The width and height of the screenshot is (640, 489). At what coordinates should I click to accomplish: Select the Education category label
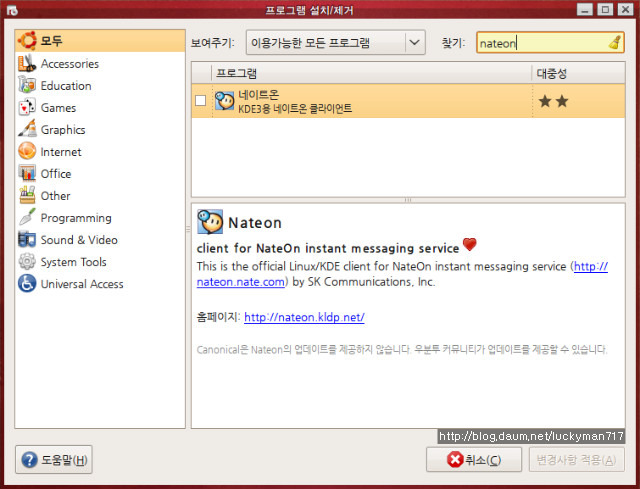[x=66, y=86]
